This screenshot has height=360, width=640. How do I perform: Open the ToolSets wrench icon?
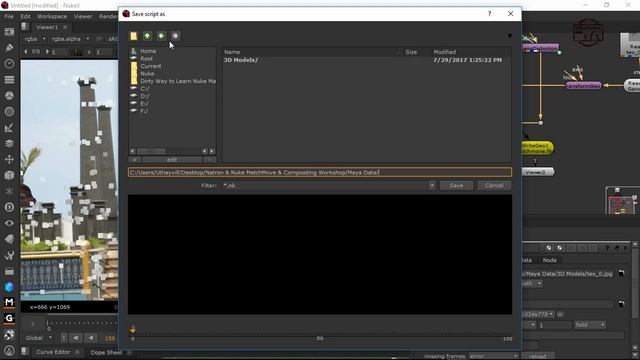click(9, 256)
